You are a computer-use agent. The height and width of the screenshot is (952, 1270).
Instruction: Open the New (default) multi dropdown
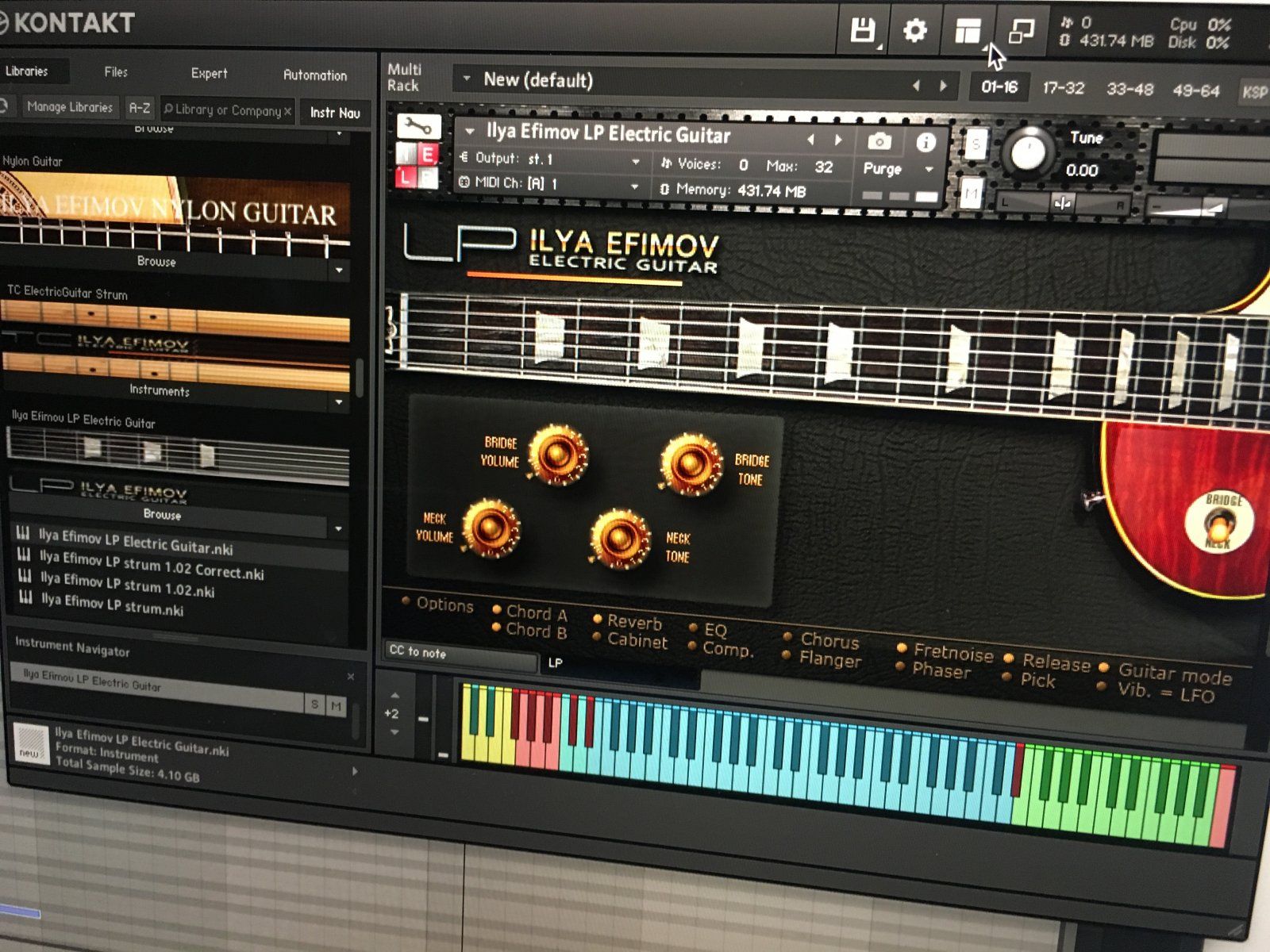(467, 79)
